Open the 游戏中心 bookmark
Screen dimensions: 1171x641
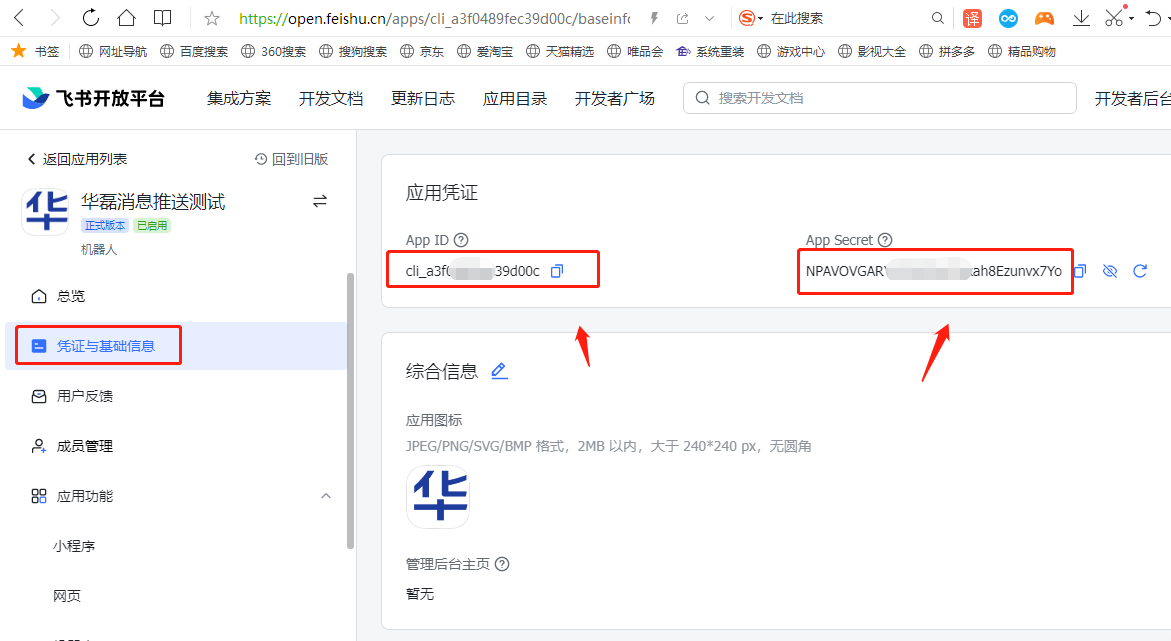[791, 52]
